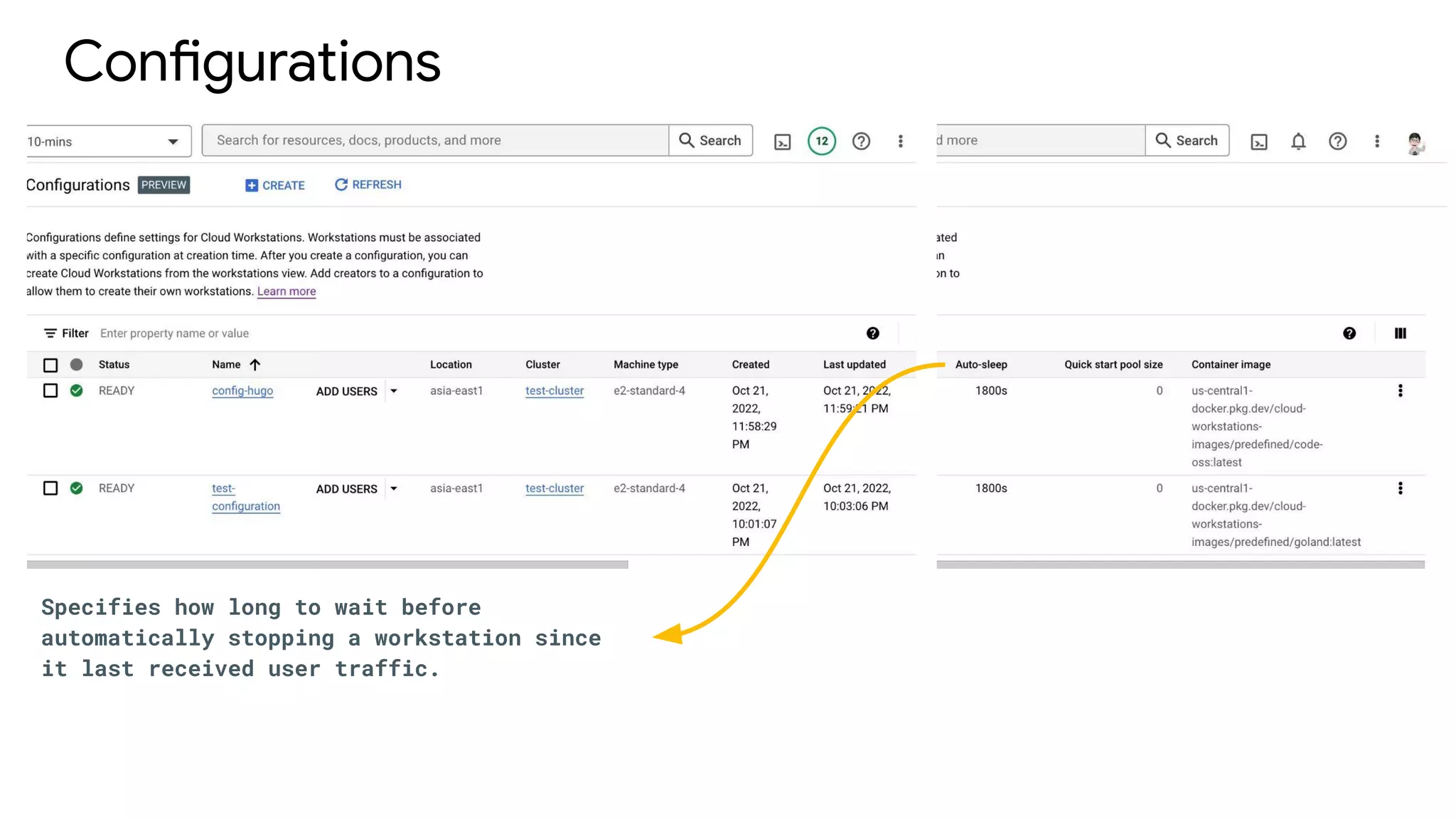
Task: Open settings menu beside user avatar
Action: point(1376,141)
